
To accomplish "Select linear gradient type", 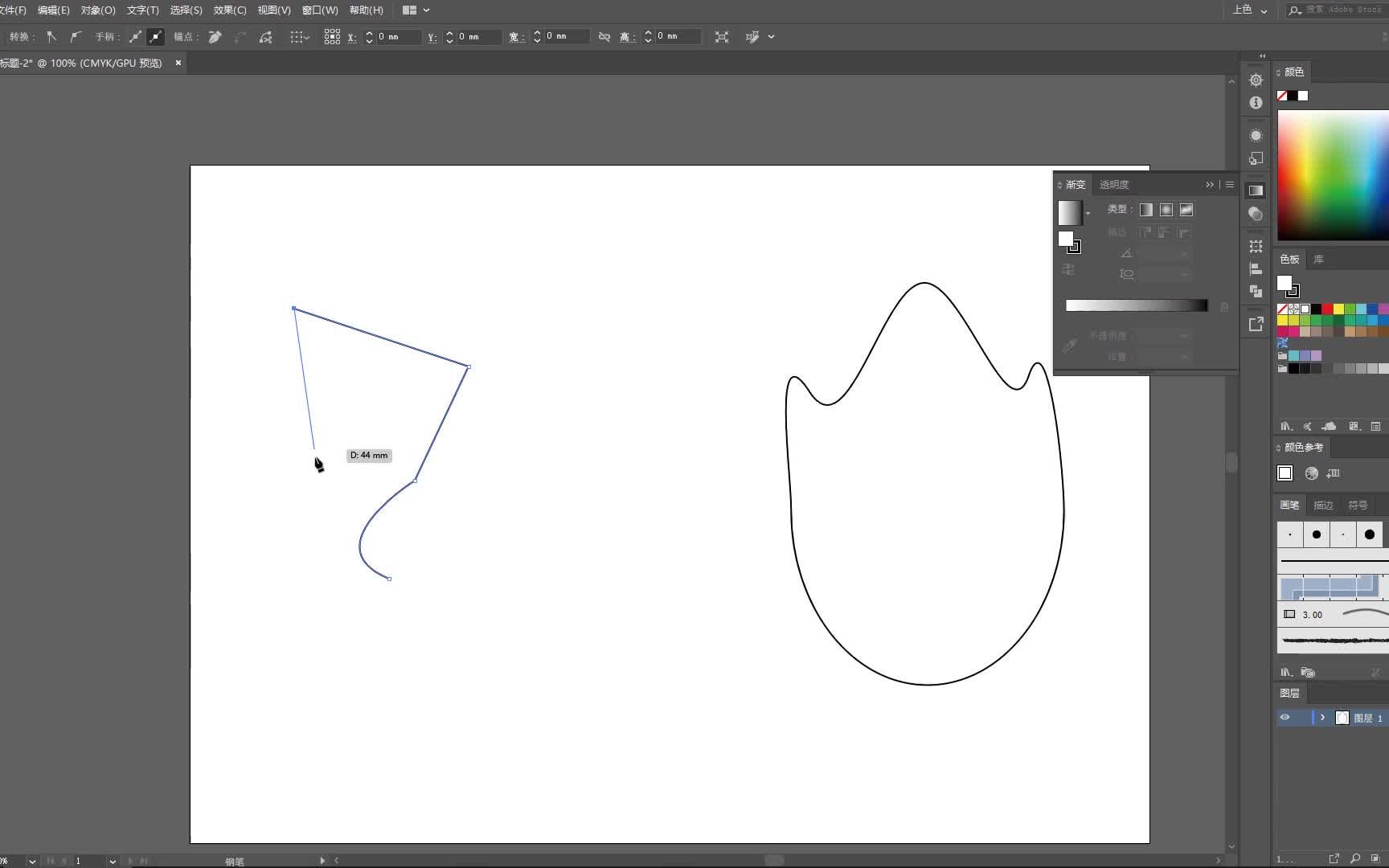I will coord(1146,210).
